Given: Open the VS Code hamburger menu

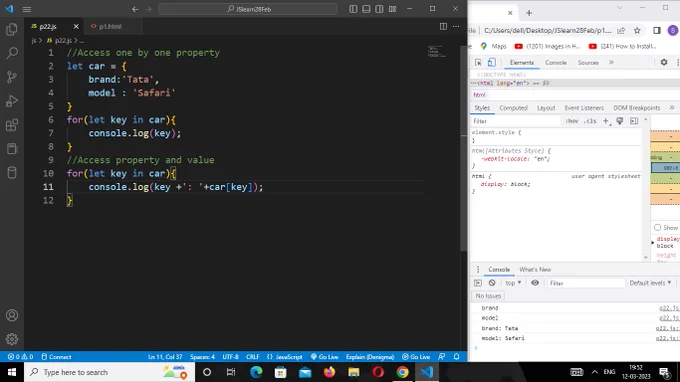Looking at the screenshot, I should coord(27,9).
